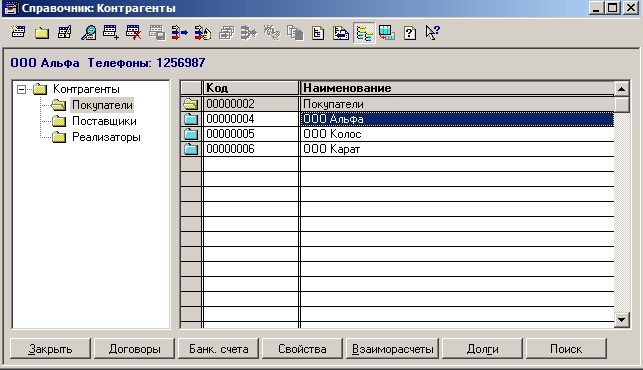This screenshot has height=370, width=643.
Task: Click the item icon next to ООО Альфа
Action: click(191, 119)
